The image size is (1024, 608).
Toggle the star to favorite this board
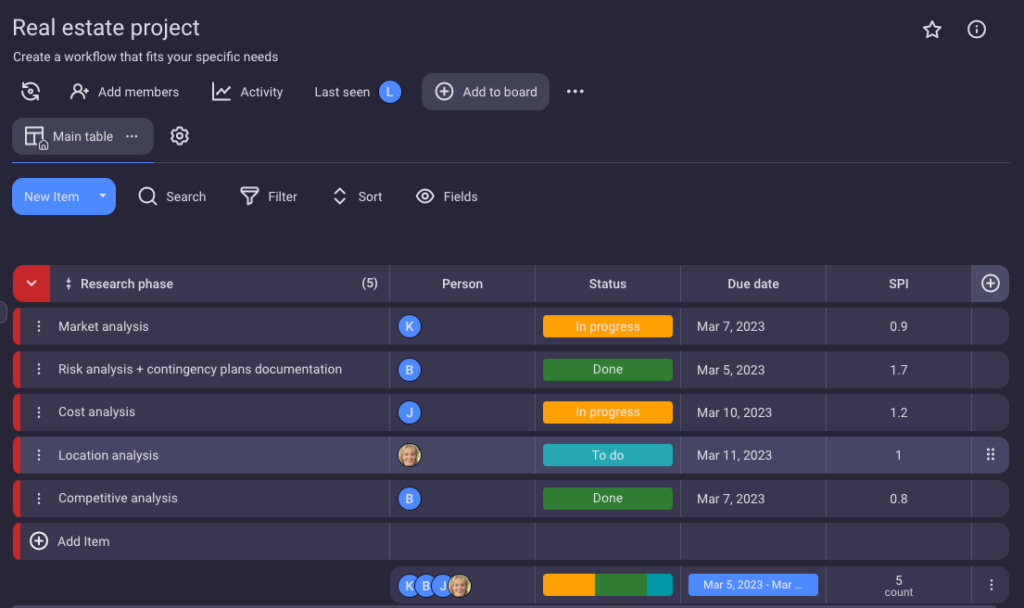click(x=932, y=29)
